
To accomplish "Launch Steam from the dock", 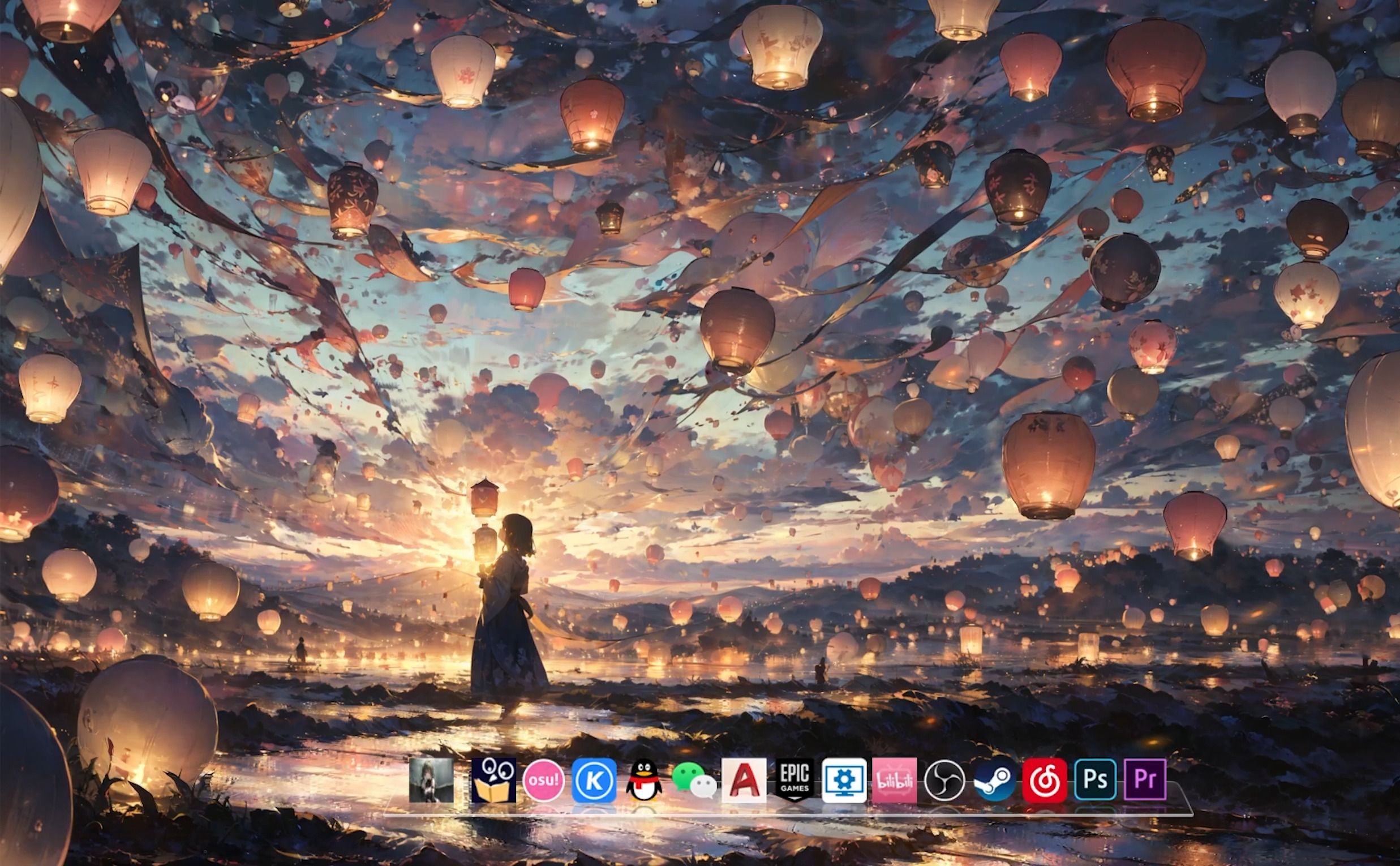I will tap(995, 780).
